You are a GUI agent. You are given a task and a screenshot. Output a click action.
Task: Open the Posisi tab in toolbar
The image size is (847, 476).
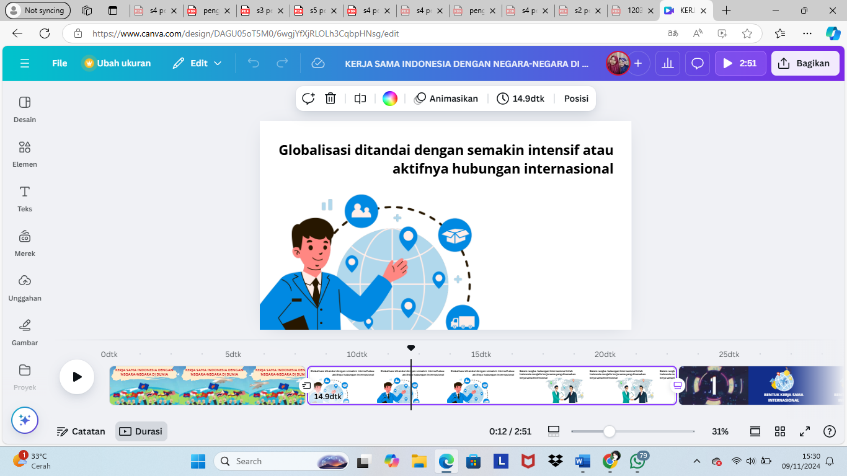[576, 99]
